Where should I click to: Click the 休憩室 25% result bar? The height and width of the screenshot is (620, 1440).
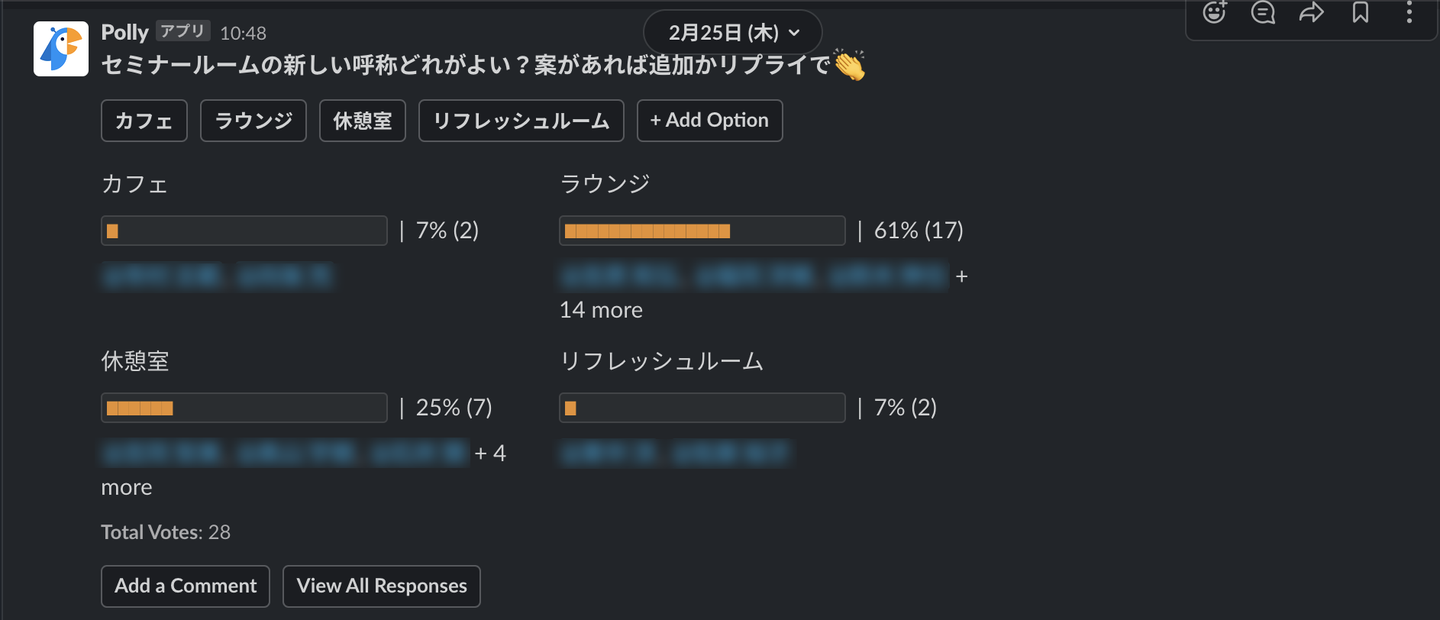pos(244,408)
